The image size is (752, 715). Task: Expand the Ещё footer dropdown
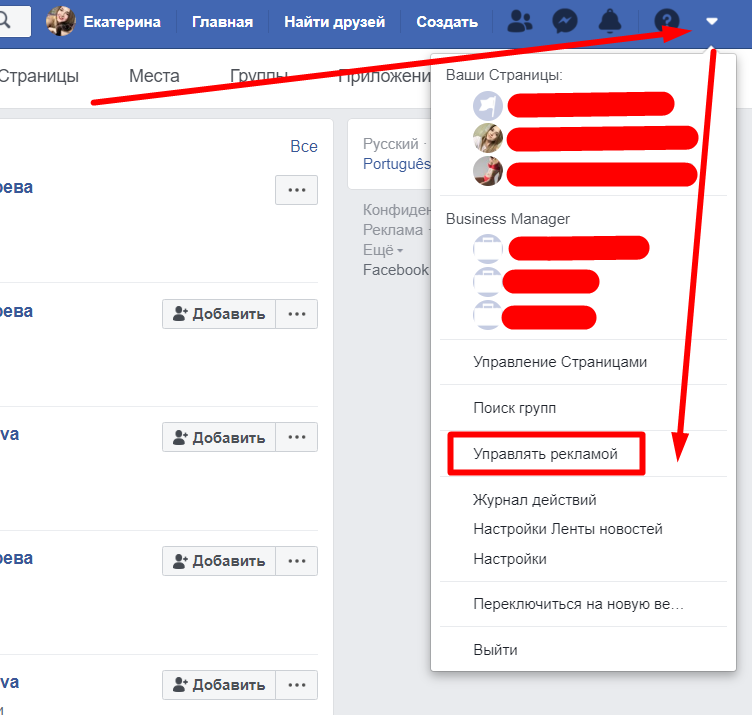pyautogui.click(x=383, y=250)
